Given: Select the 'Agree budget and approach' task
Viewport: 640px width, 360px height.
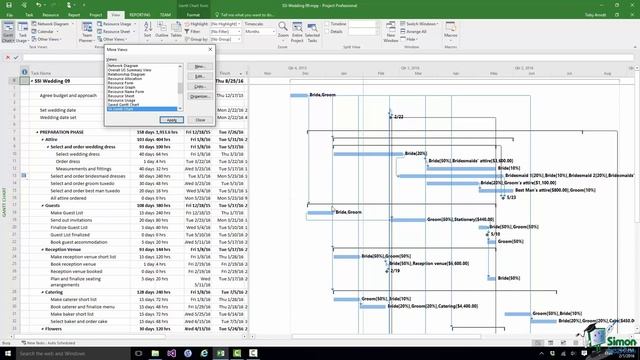Looking at the screenshot, I should click(68, 96).
